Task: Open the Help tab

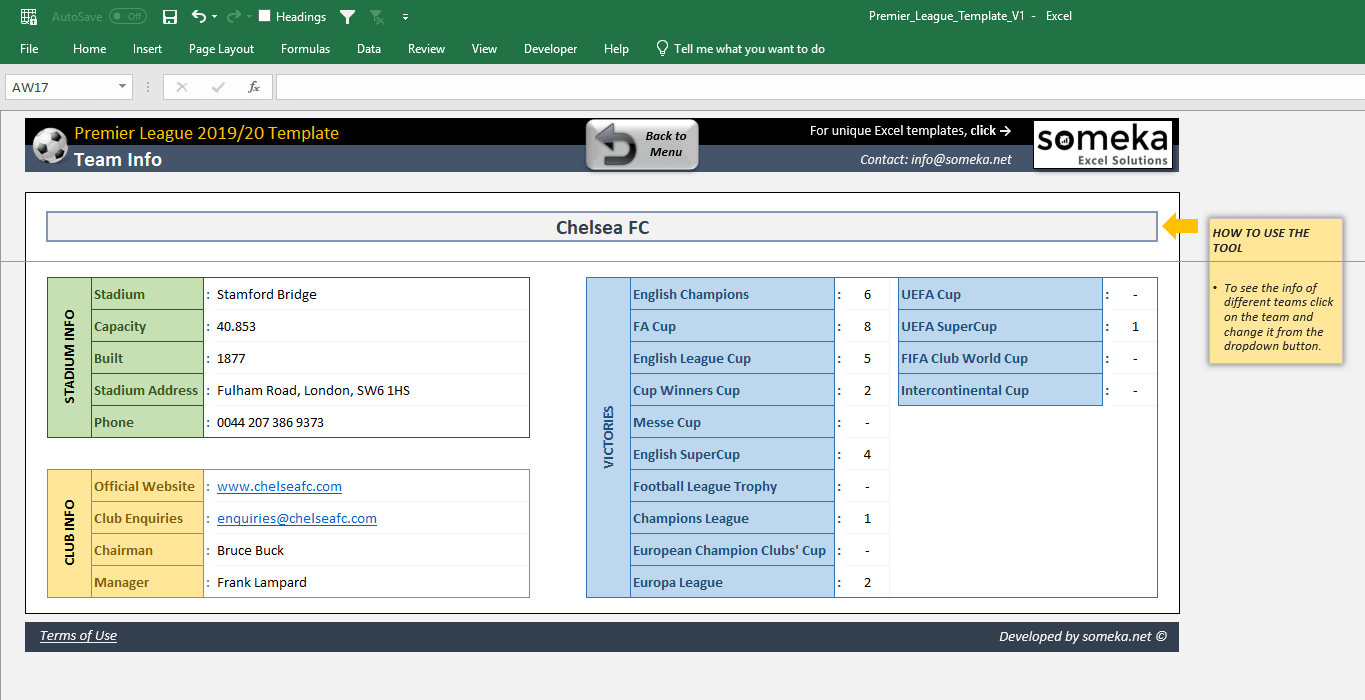Action: click(616, 48)
